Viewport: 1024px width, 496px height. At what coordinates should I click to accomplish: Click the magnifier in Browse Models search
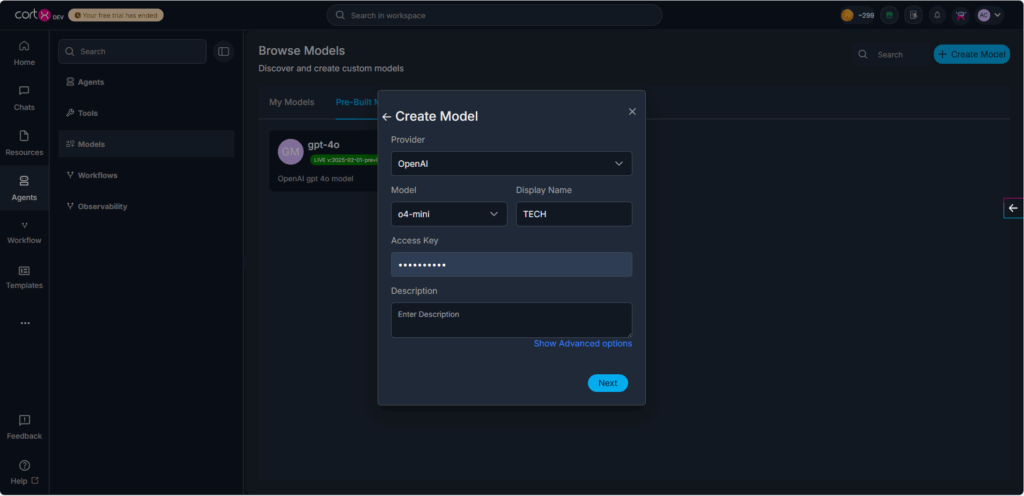(x=863, y=55)
